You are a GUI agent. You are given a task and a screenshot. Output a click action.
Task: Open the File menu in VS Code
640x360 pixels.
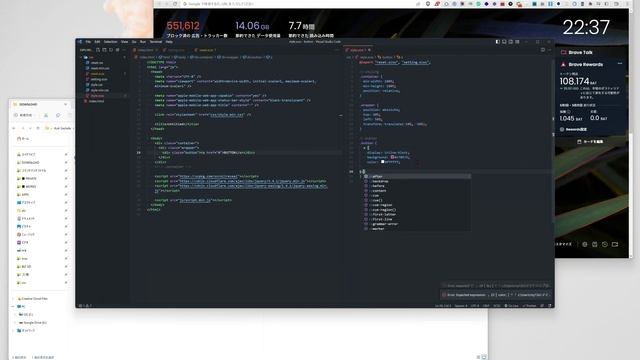[88, 42]
